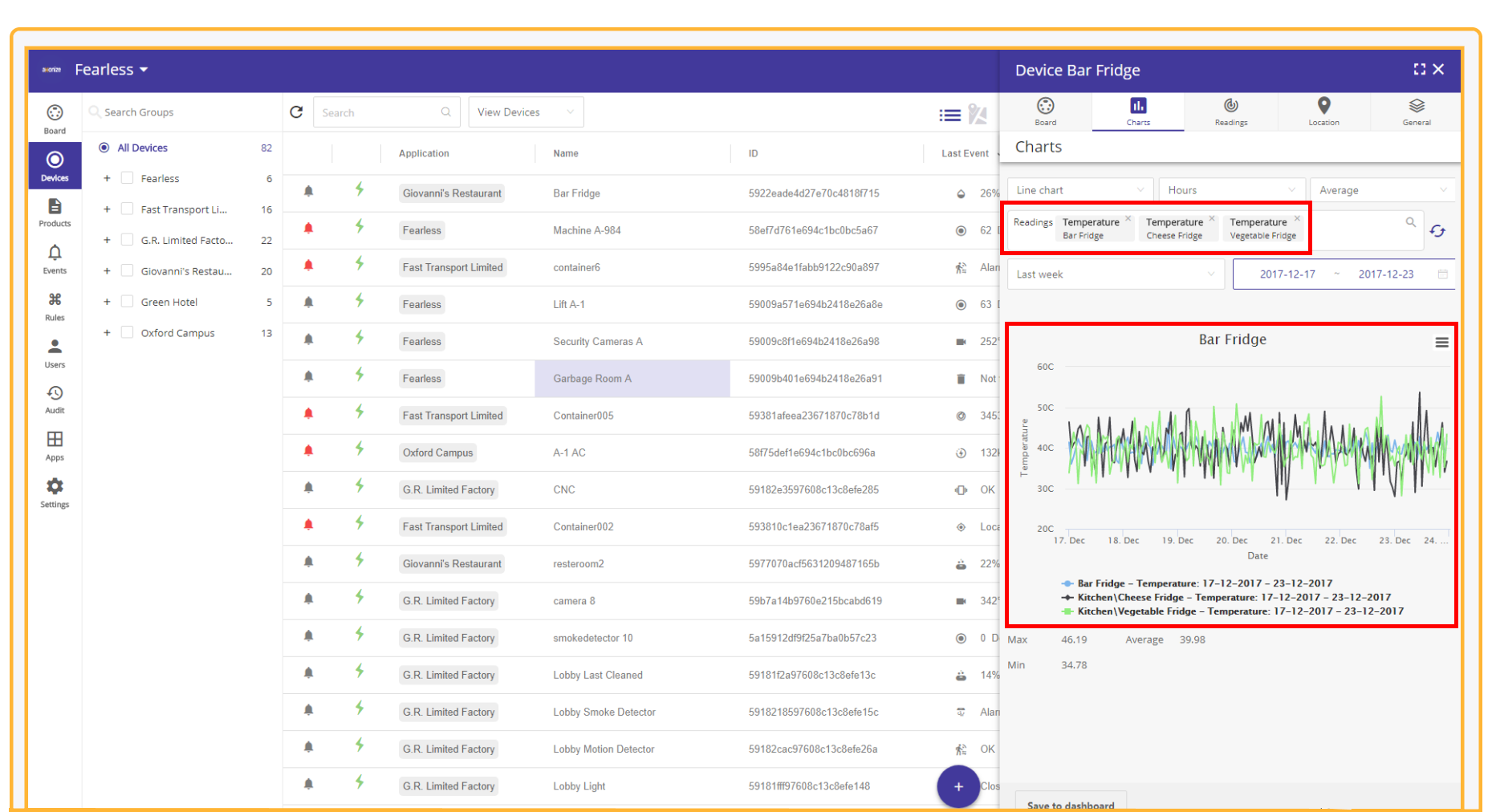Click the start date 2017-12-17 field
Viewport: 1492px width, 812px height.
pyautogui.click(x=1287, y=274)
